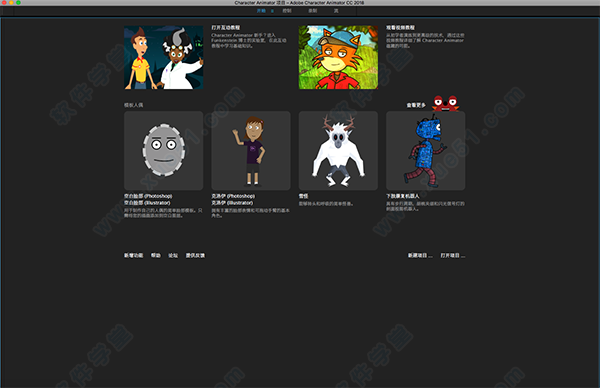600x388 pixels.
Task: Open the interactive tutorial thumbnail with scientist
Action: (163, 57)
